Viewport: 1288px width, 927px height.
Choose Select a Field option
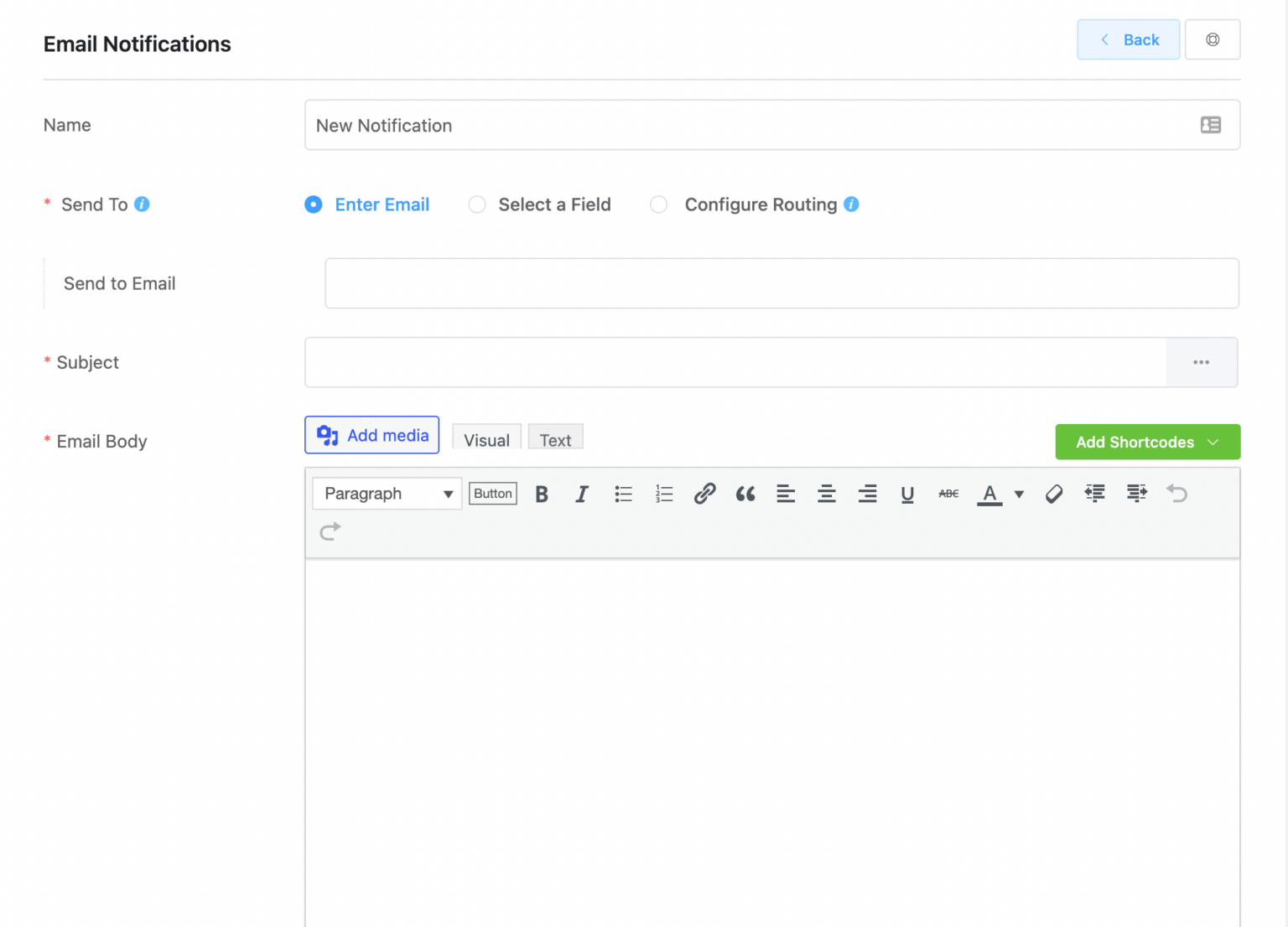476,205
